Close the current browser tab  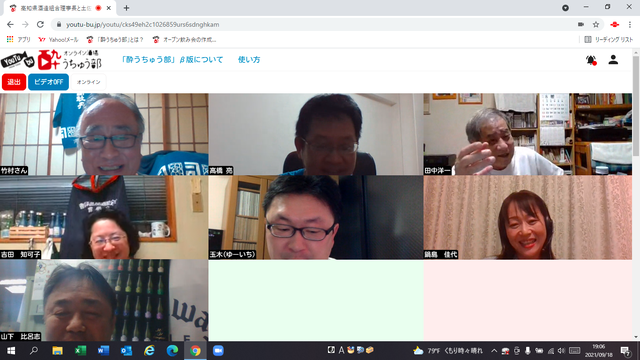coord(109,8)
